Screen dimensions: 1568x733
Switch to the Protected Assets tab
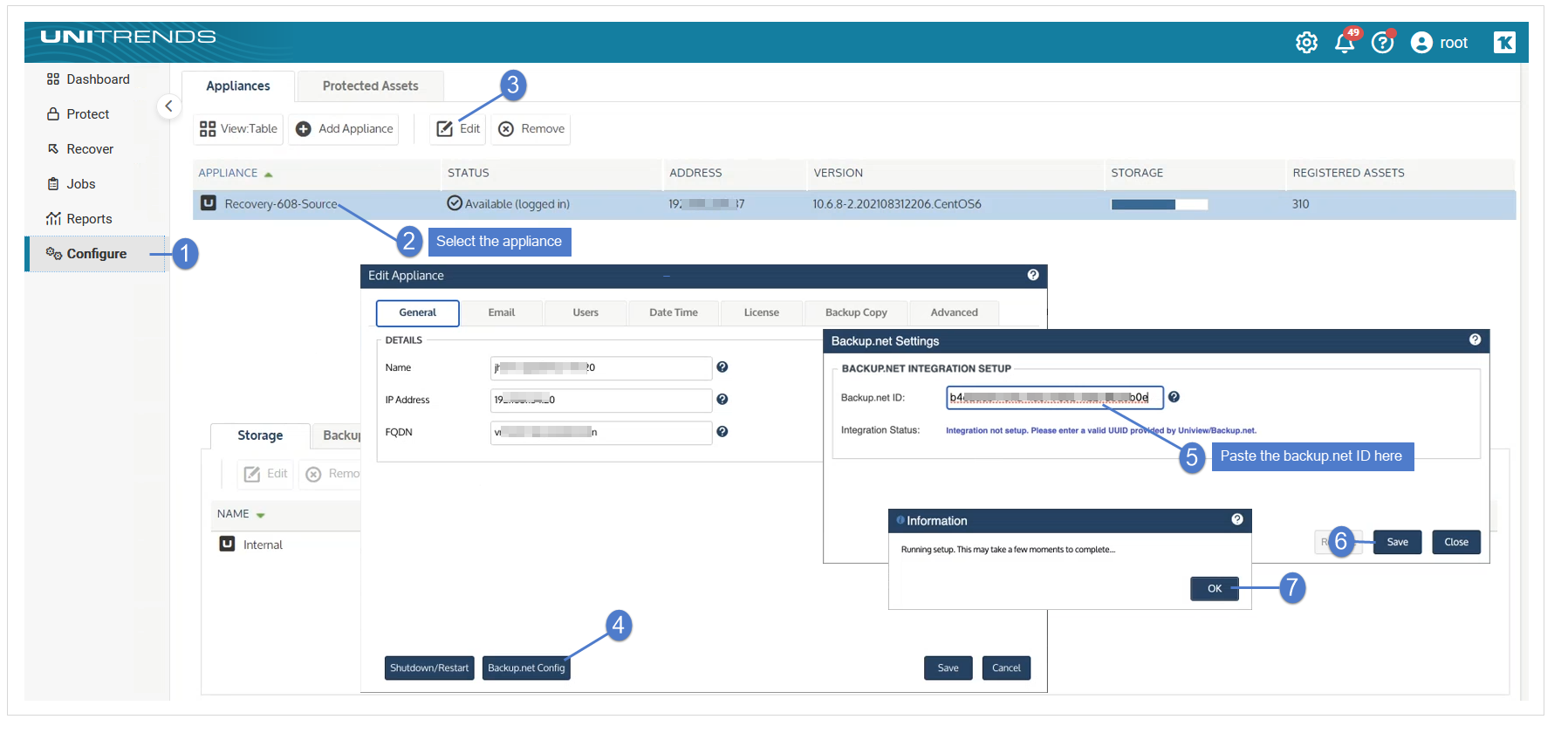point(371,86)
